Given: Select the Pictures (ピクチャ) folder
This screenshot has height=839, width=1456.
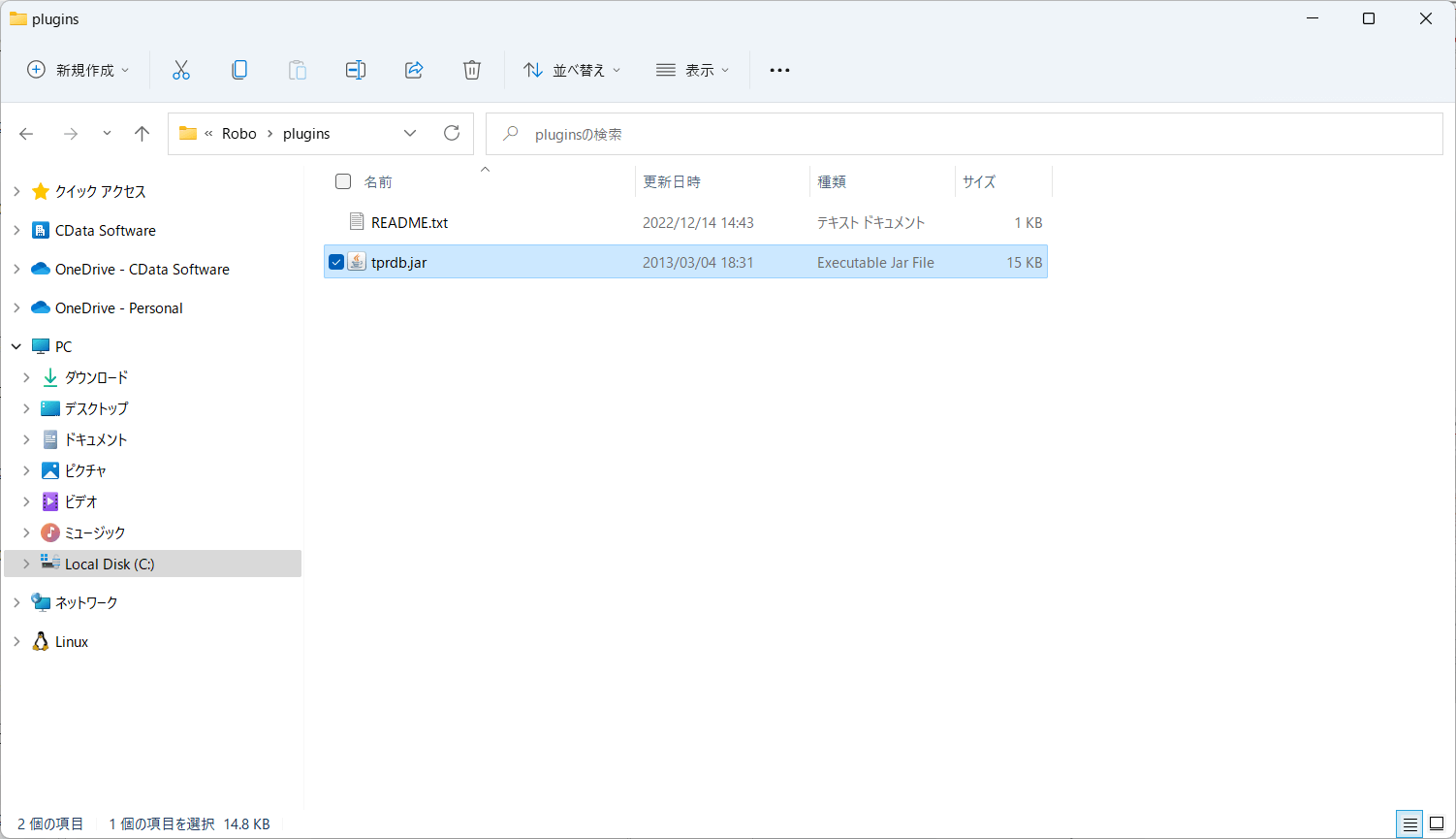Looking at the screenshot, I should tap(85, 470).
